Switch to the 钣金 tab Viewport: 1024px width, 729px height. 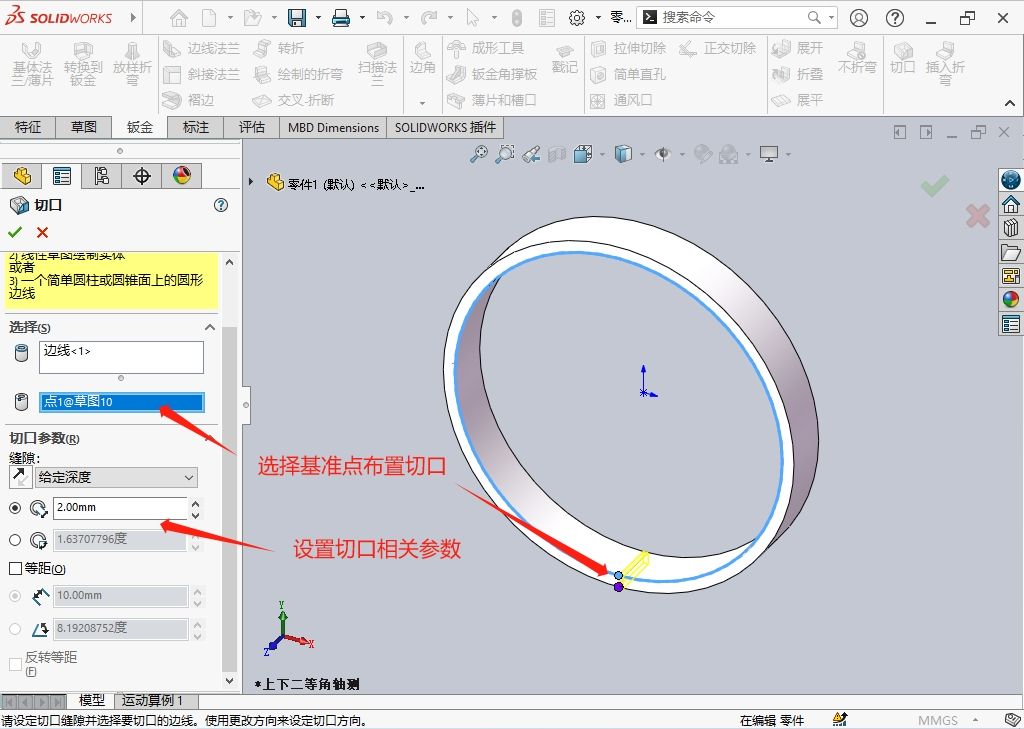pos(139,127)
